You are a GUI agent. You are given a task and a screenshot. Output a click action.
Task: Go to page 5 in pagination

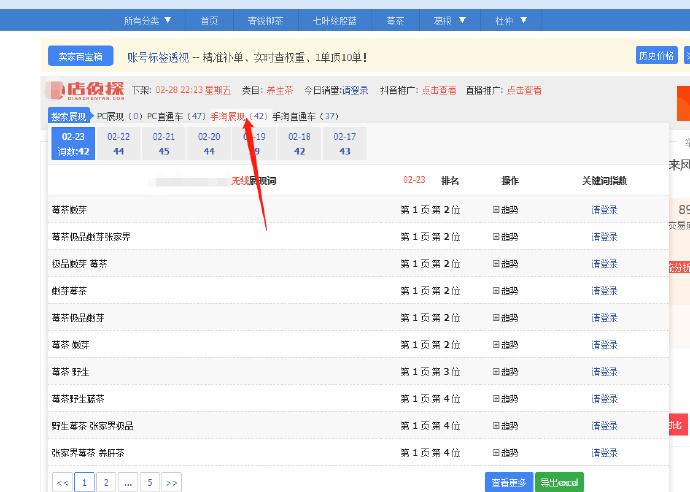[x=149, y=482]
